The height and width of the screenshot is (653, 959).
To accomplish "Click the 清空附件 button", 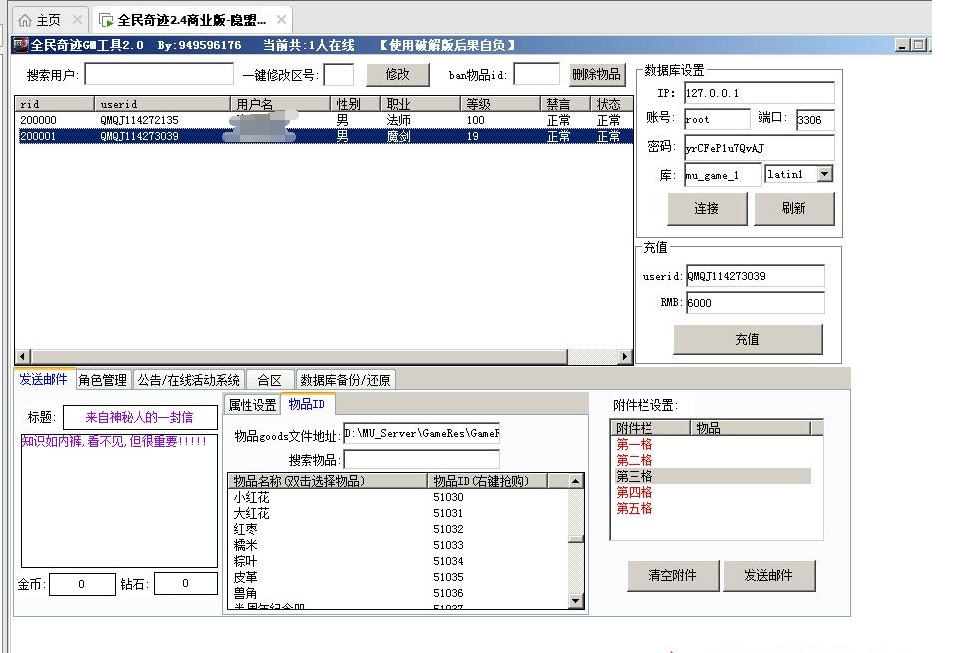I will 671,575.
